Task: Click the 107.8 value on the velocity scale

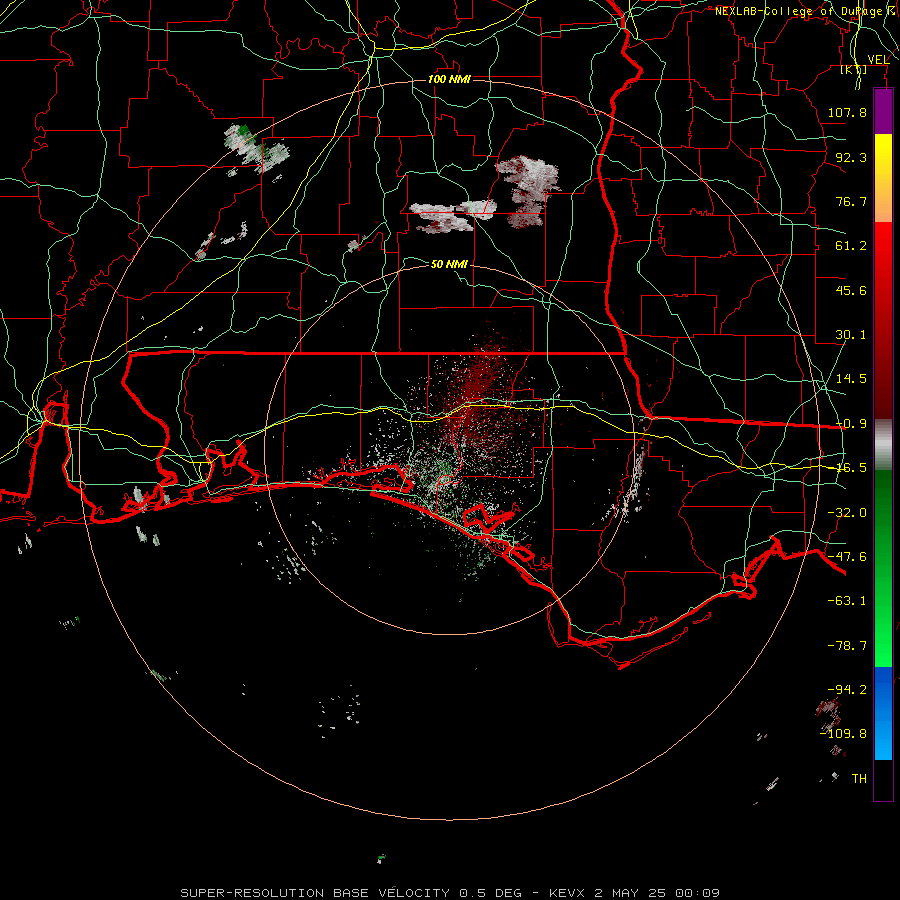Action: [x=847, y=112]
